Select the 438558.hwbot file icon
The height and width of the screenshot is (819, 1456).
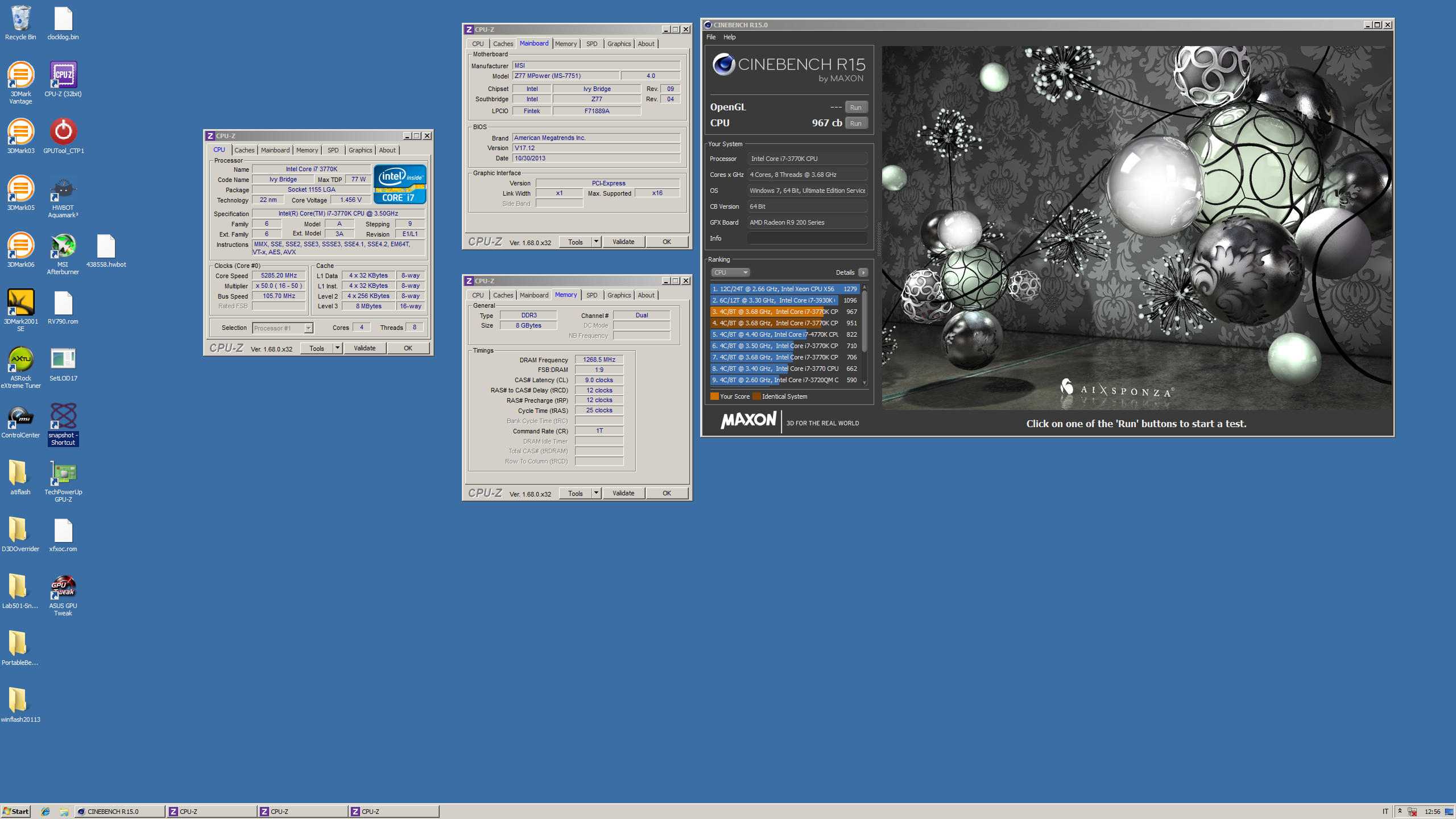(x=106, y=250)
